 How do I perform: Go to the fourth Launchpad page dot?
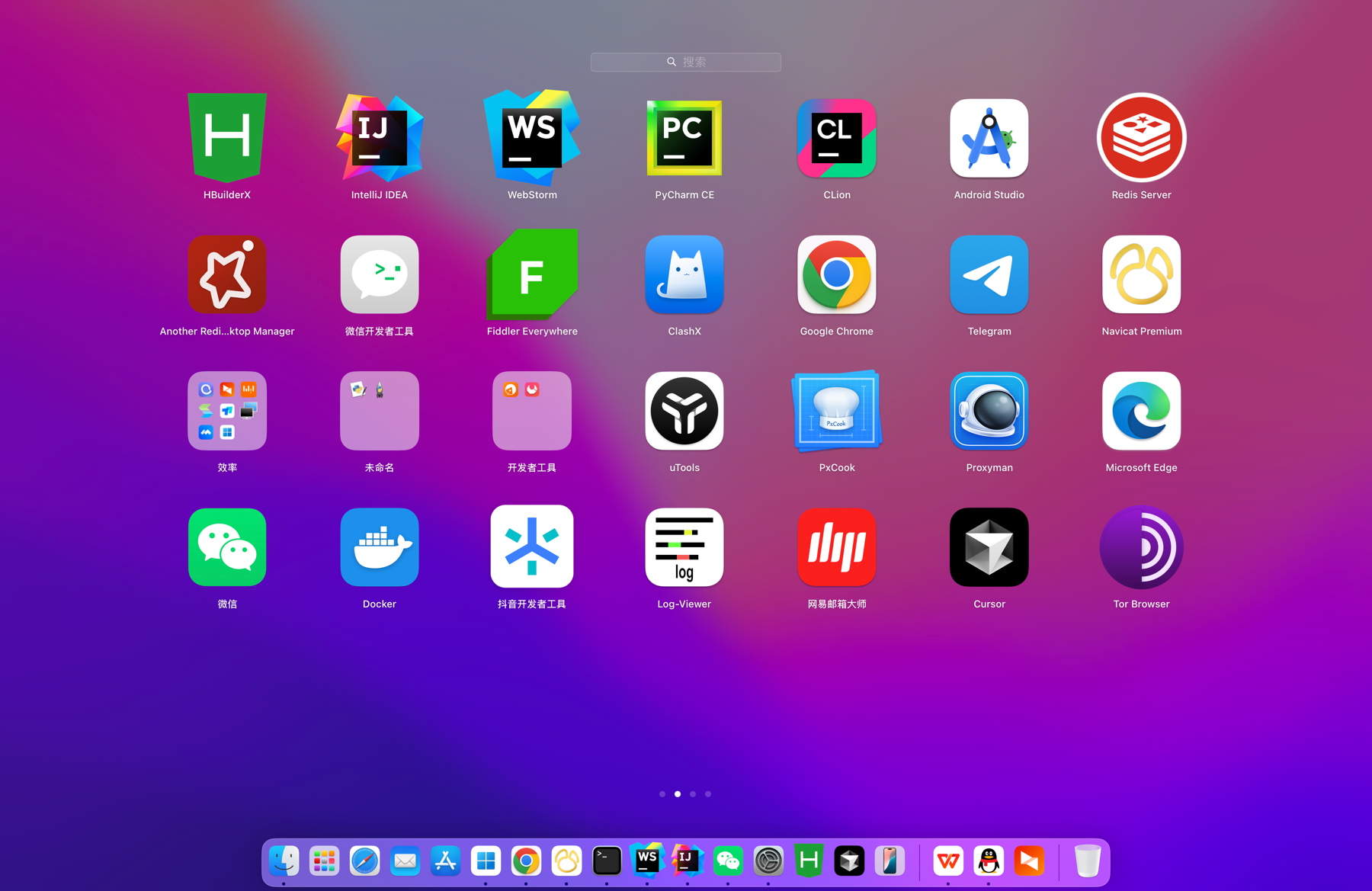point(708,794)
